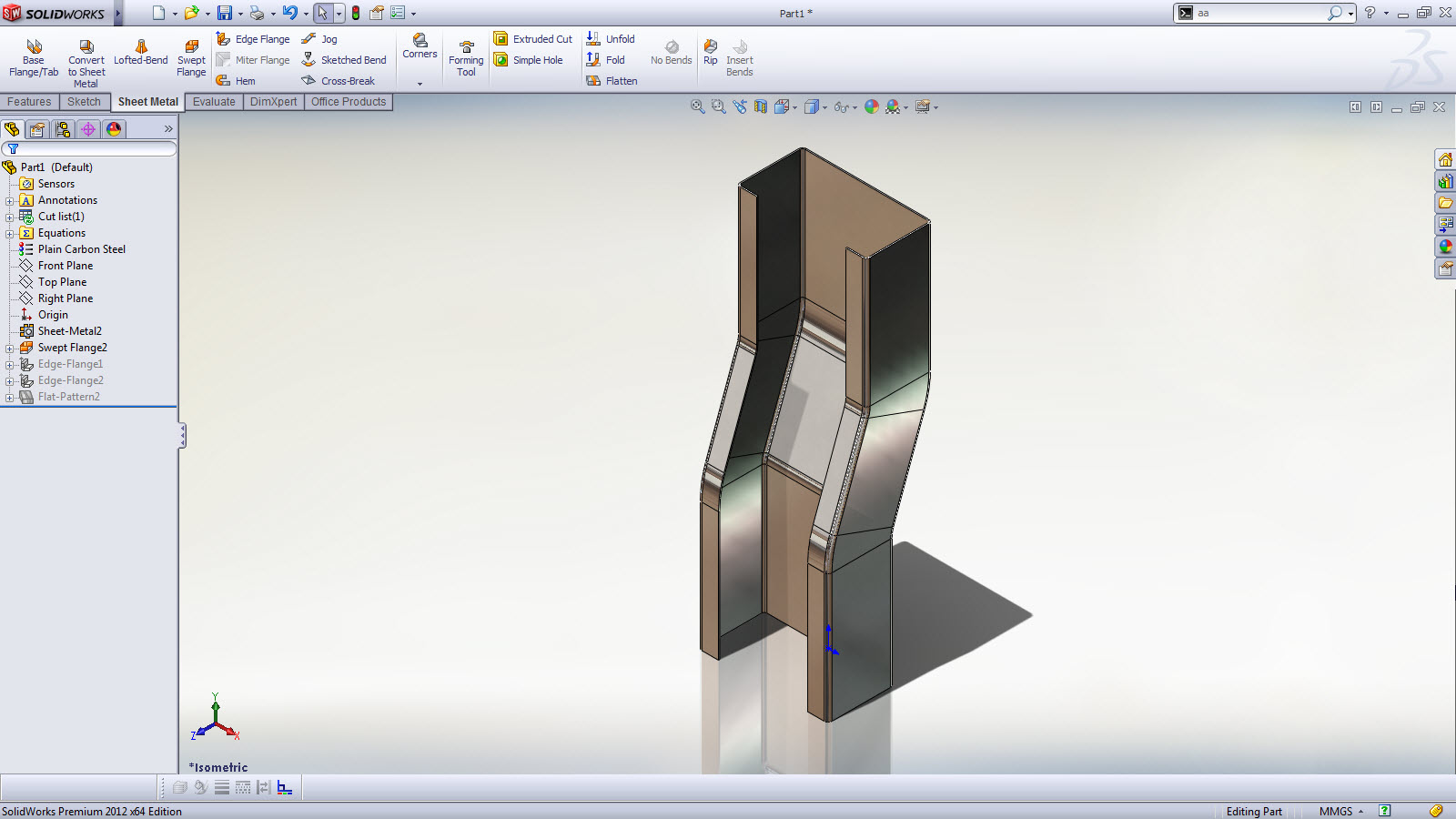
Task: Switch to the Evaluate tab
Action: [214, 102]
